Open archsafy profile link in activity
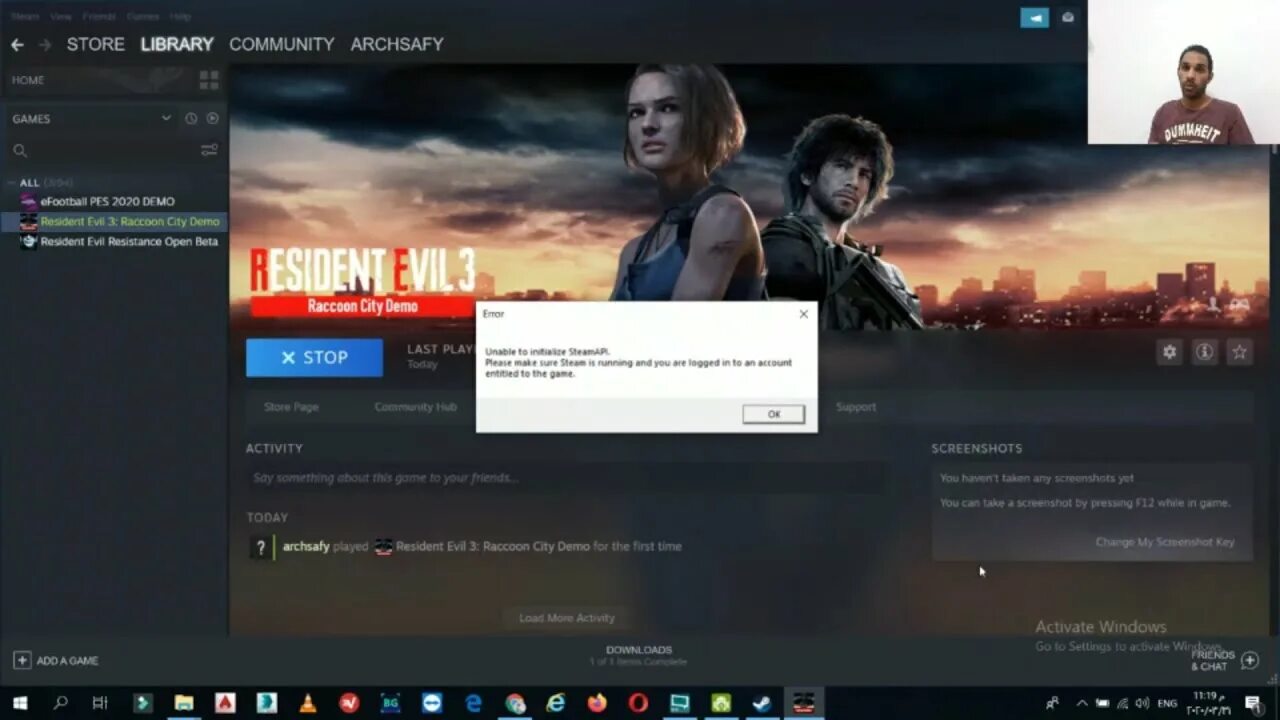The height and width of the screenshot is (720, 1280). (306, 547)
